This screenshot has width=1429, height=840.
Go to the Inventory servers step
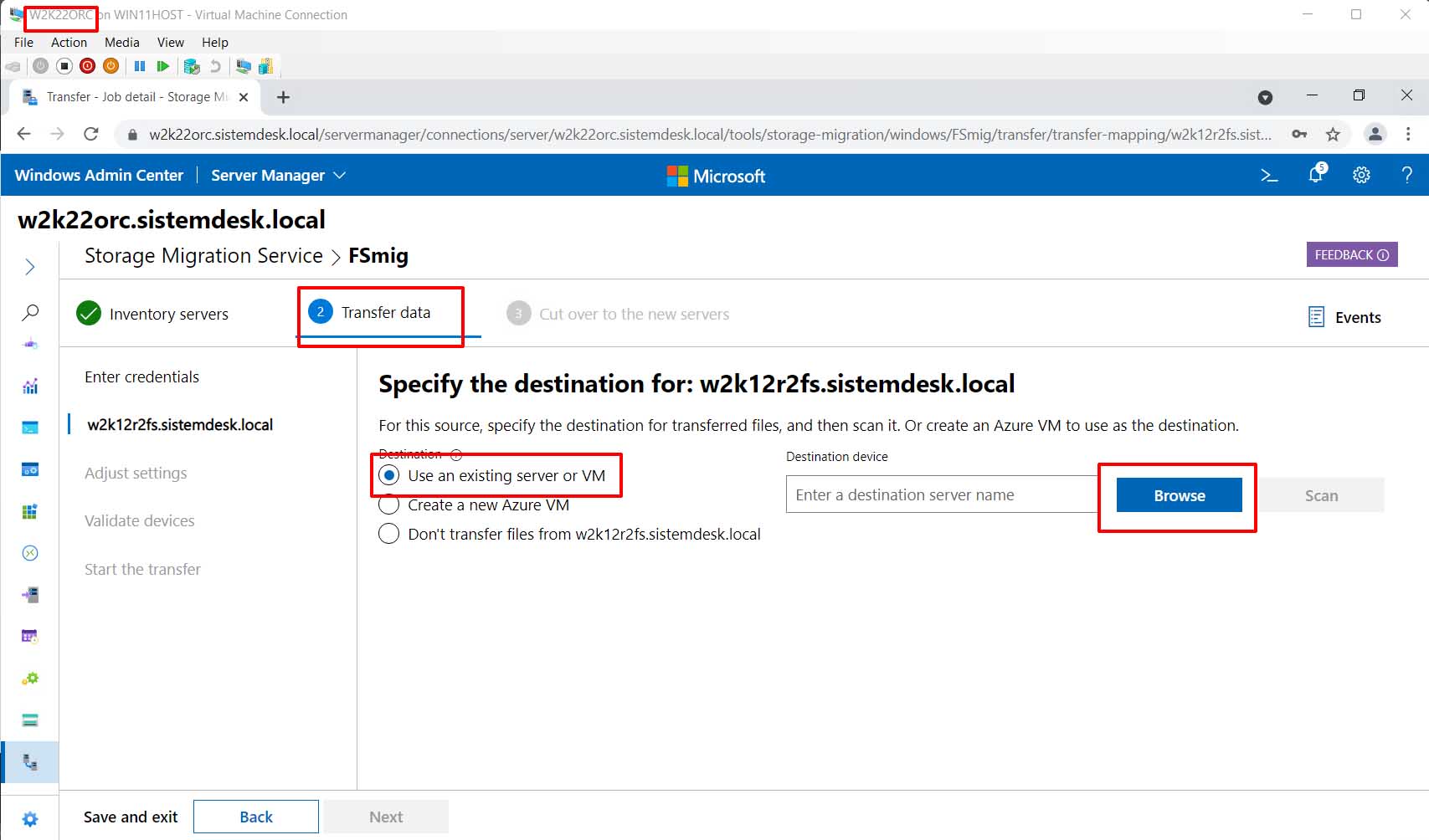pos(152,314)
